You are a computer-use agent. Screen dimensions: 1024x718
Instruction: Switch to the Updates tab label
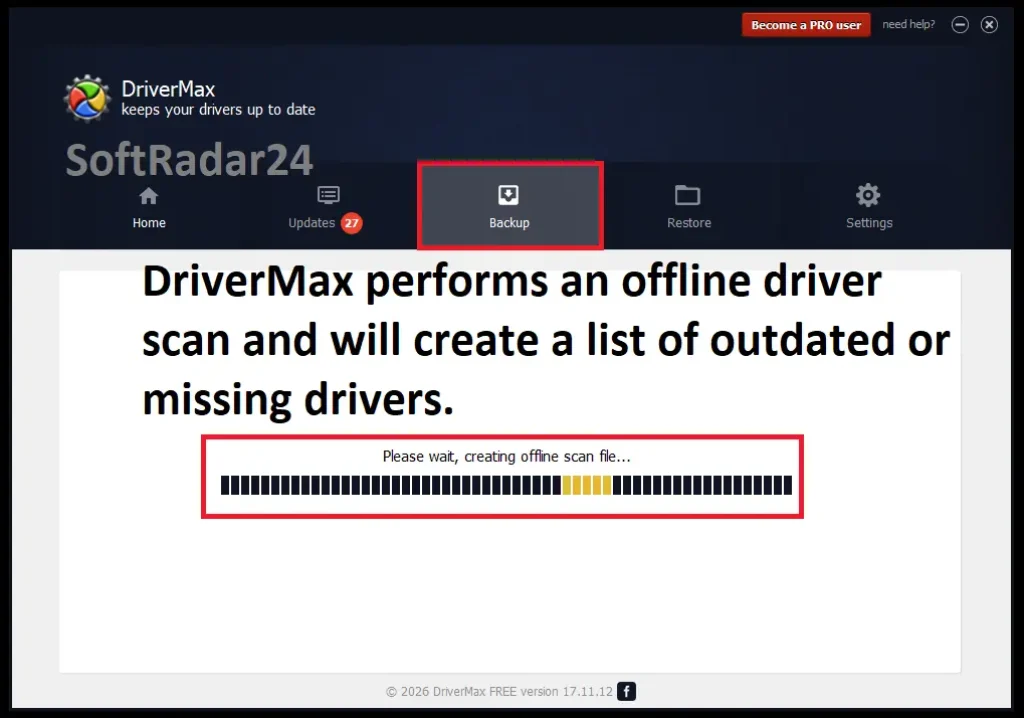(x=312, y=223)
